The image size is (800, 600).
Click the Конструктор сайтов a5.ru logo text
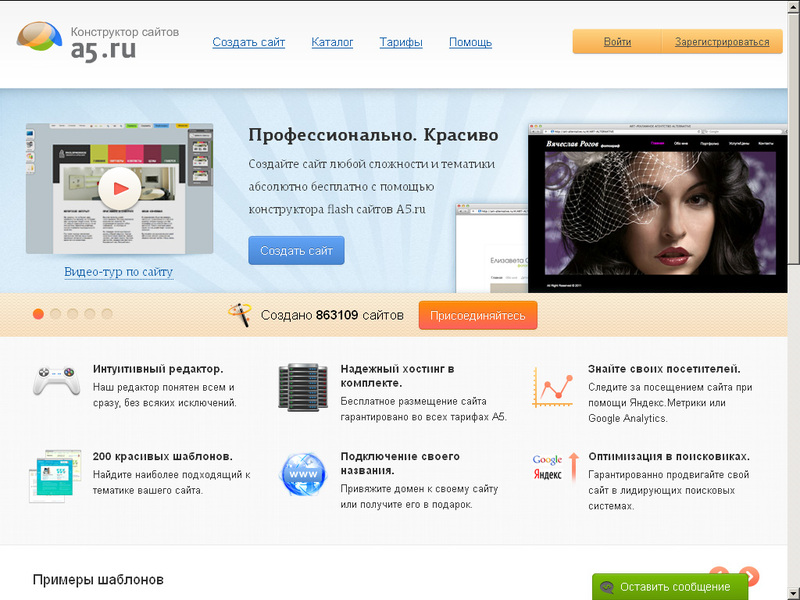pos(124,44)
